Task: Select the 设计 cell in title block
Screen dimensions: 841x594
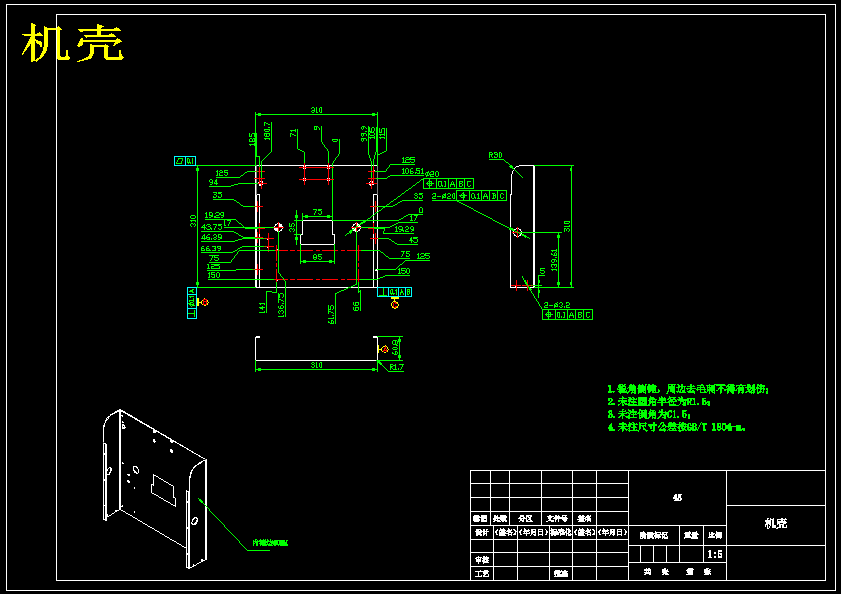Action: [x=481, y=532]
